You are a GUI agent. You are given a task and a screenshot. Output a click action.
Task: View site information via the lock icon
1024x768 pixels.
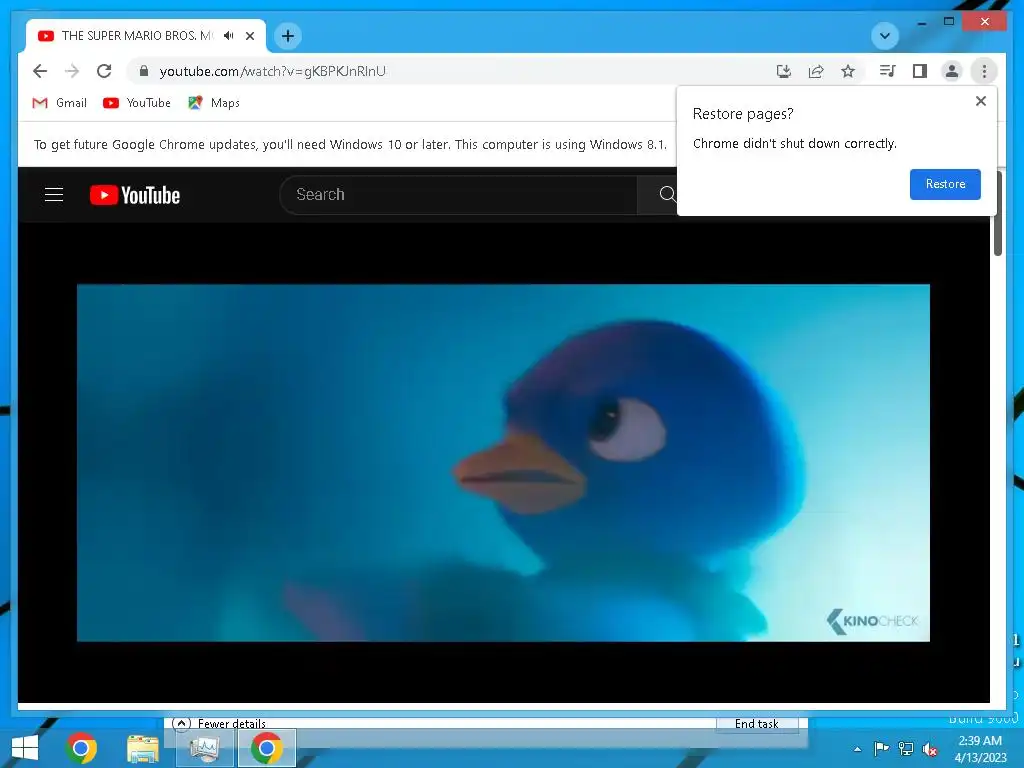(x=144, y=71)
